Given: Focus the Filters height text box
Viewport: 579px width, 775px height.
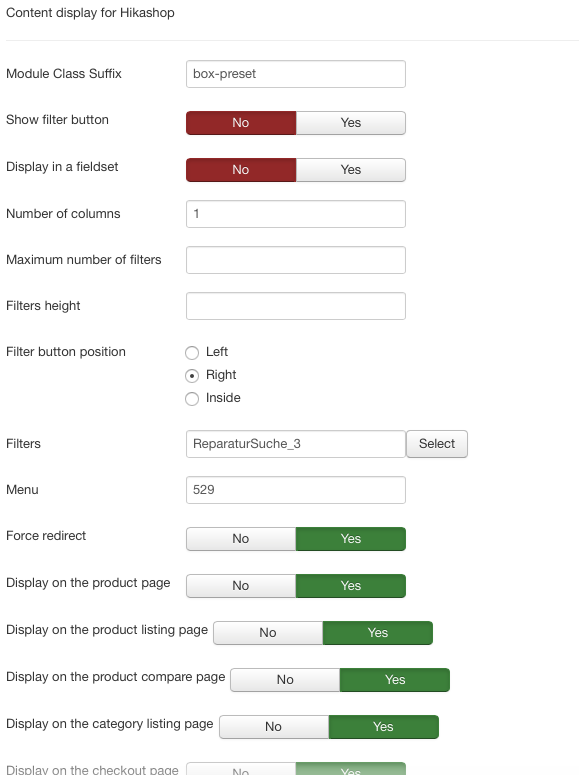Looking at the screenshot, I should point(296,306).
